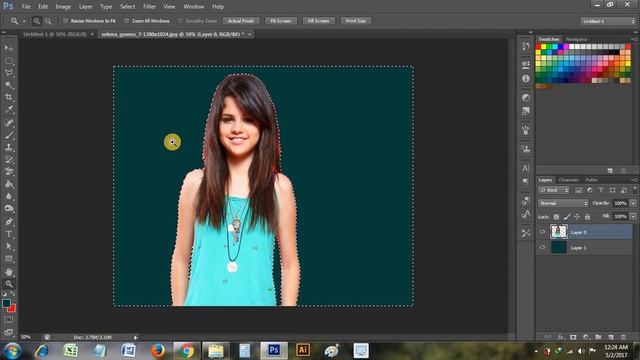This screenshot has width=640, height=360.
Task: Open the workspace switcher dropdown
Action: (x=609, y=21)
